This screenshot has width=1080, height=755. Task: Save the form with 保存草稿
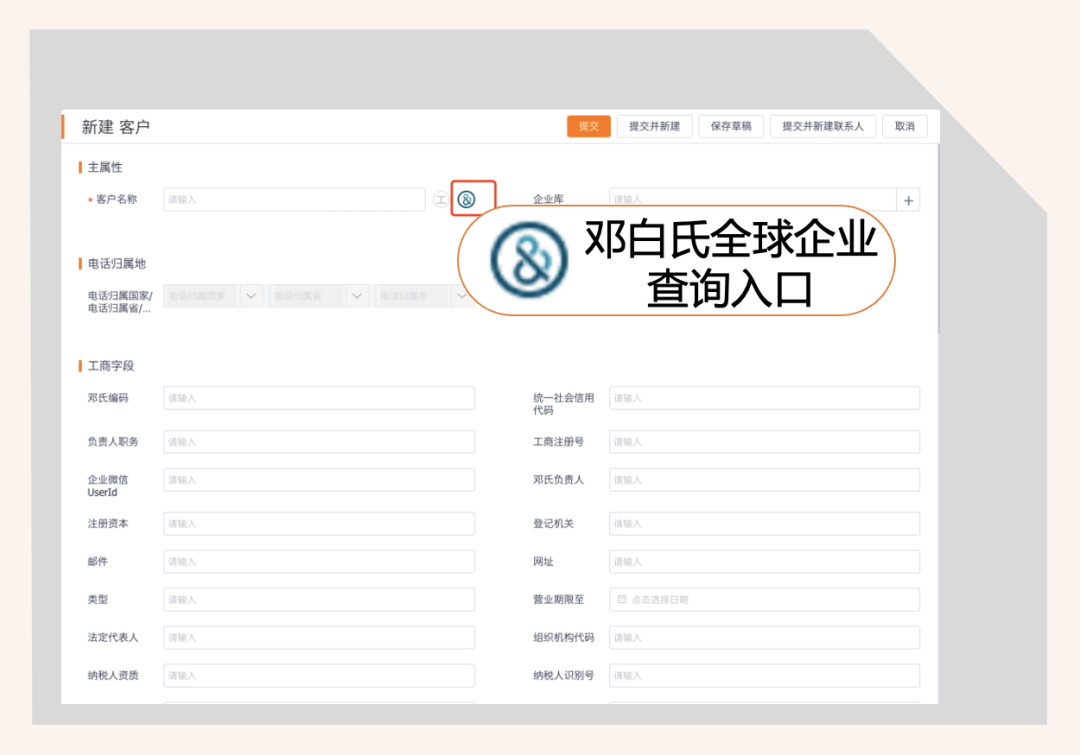(x=731, y=126)
